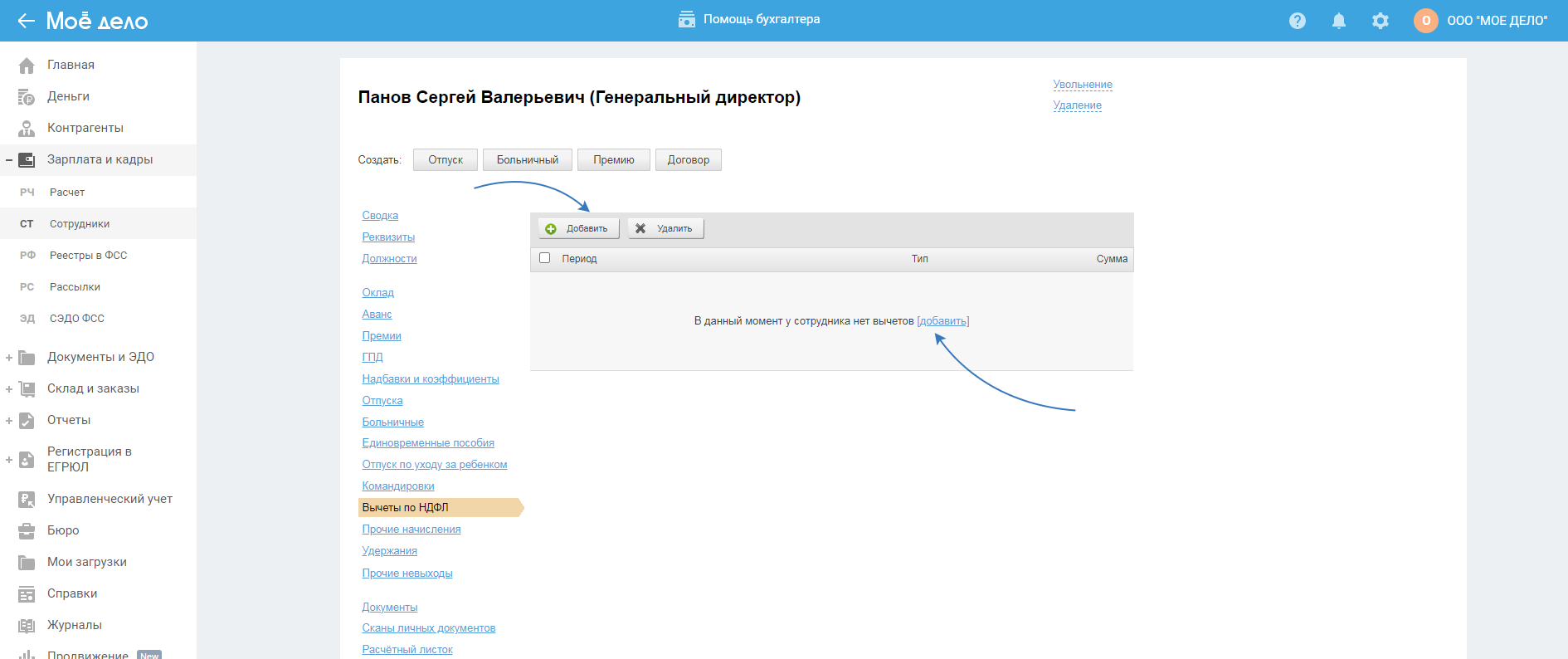The image size is (1568, 659).
Task: Click the Больничный create button
Action: tap(528, 159)
